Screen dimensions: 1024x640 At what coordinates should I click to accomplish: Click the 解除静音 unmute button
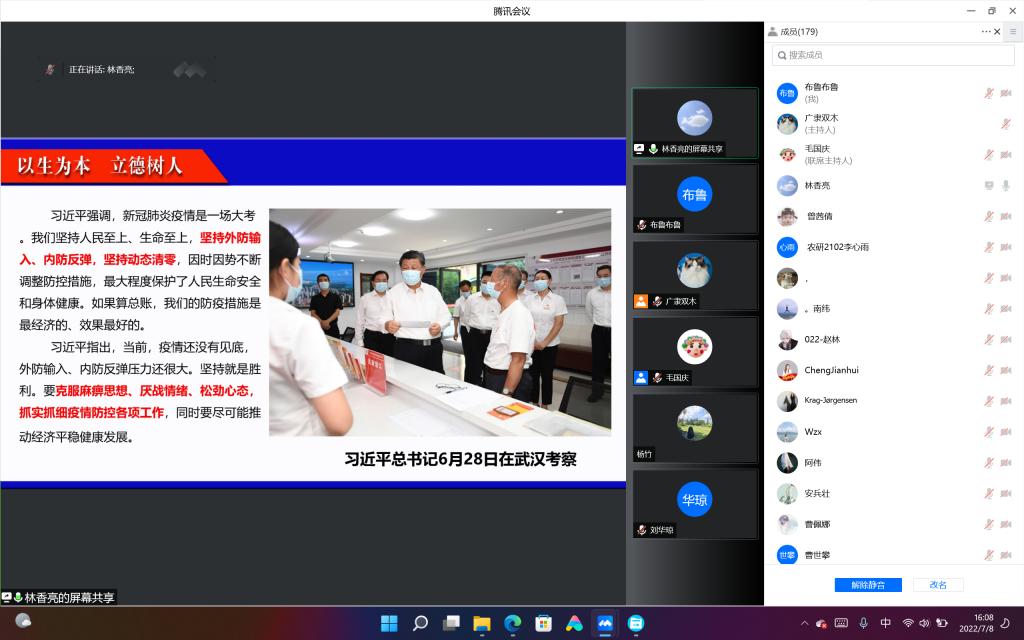(x=867, y=584)
